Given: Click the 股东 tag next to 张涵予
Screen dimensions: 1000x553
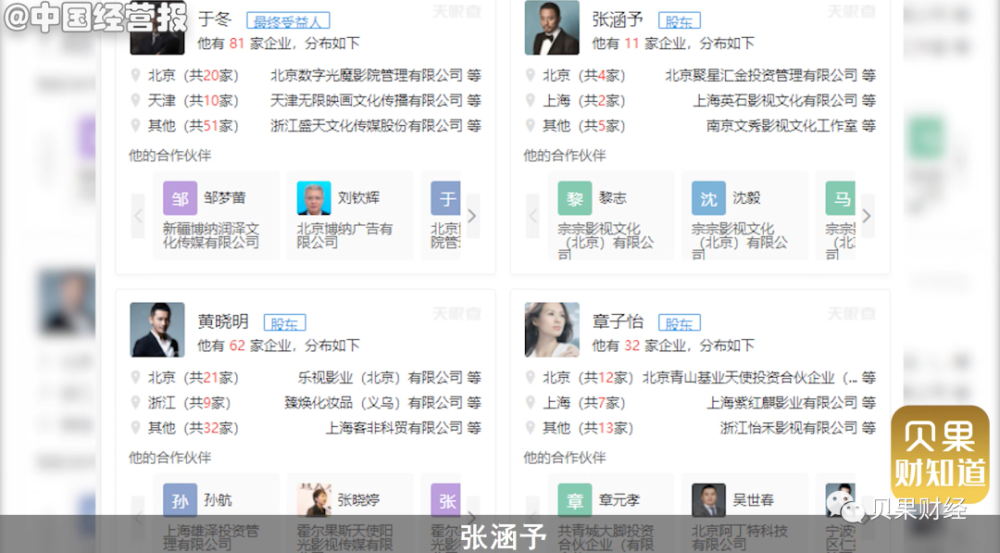Looking at the screenshot, I should pos(679,21).
